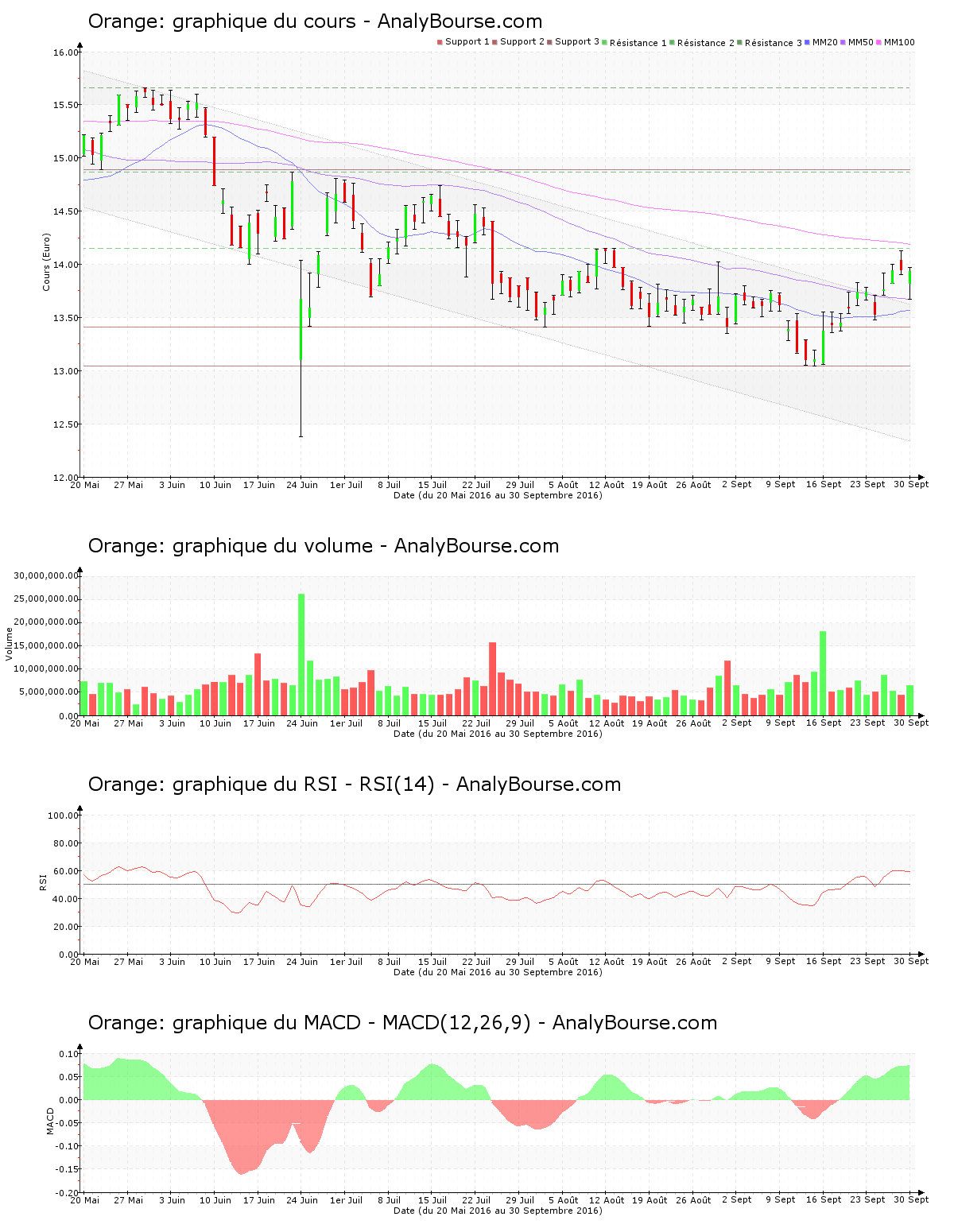
Task: Click the date caption under the price chart
Action: coord(498,495)
